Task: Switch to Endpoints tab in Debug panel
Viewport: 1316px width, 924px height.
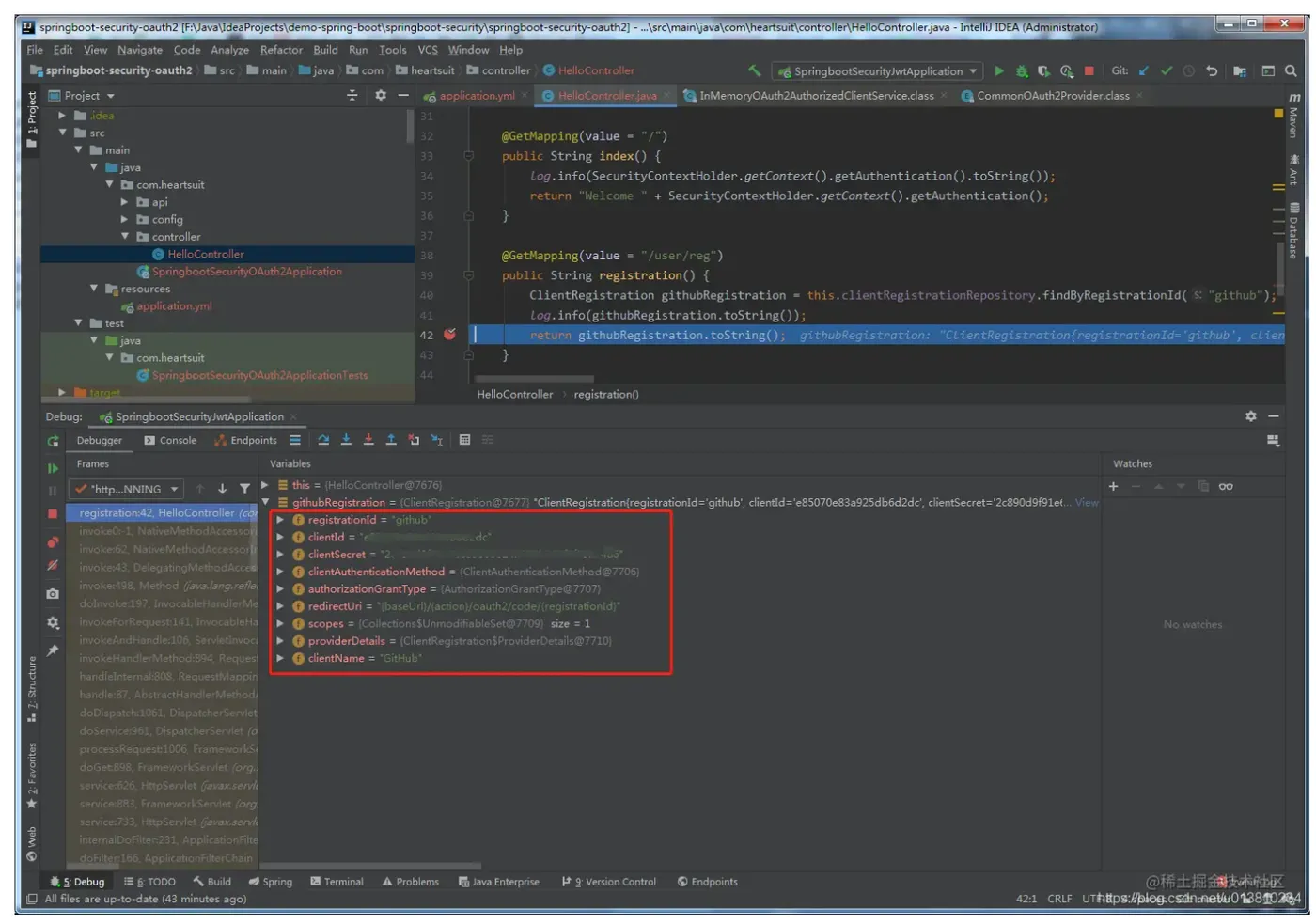Action: click(245, 440)
